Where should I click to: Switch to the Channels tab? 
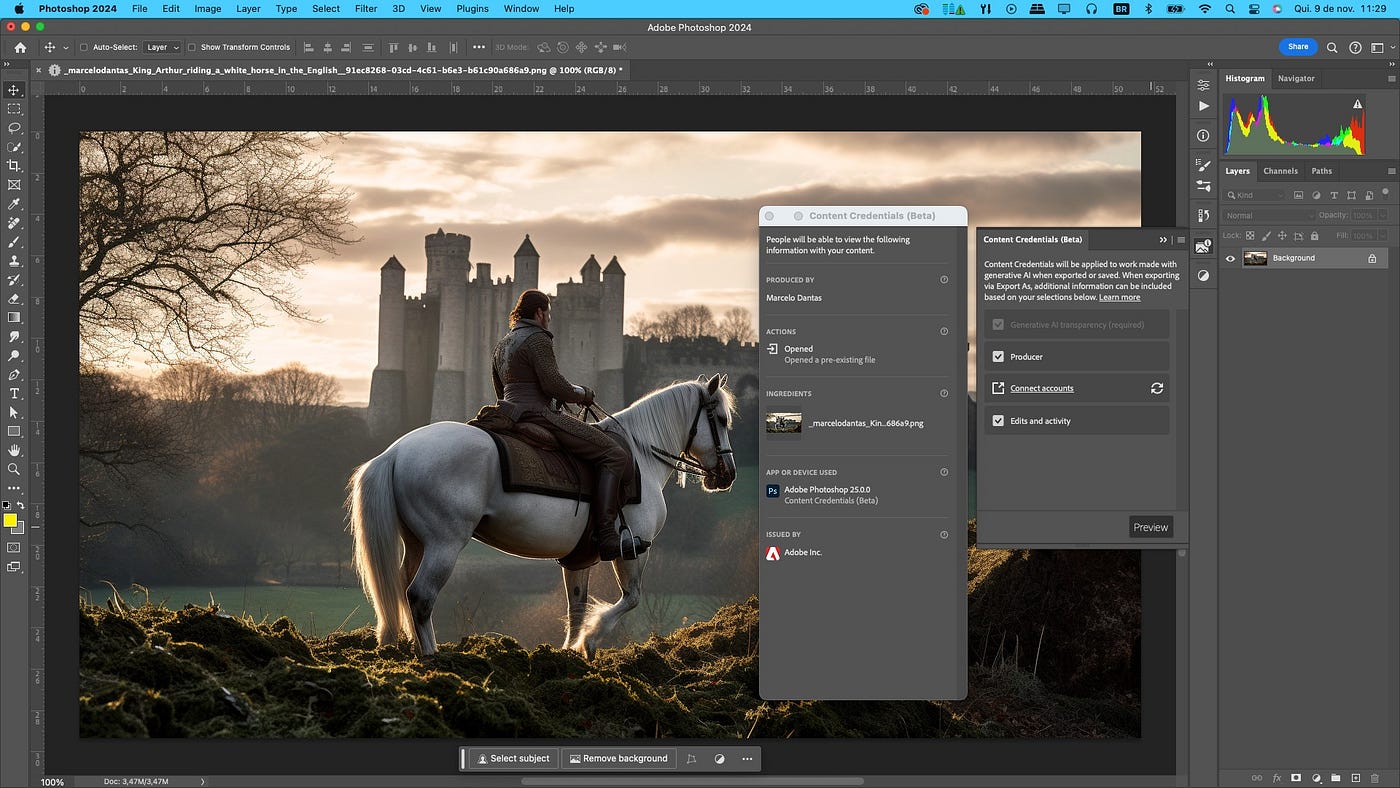1280,171
